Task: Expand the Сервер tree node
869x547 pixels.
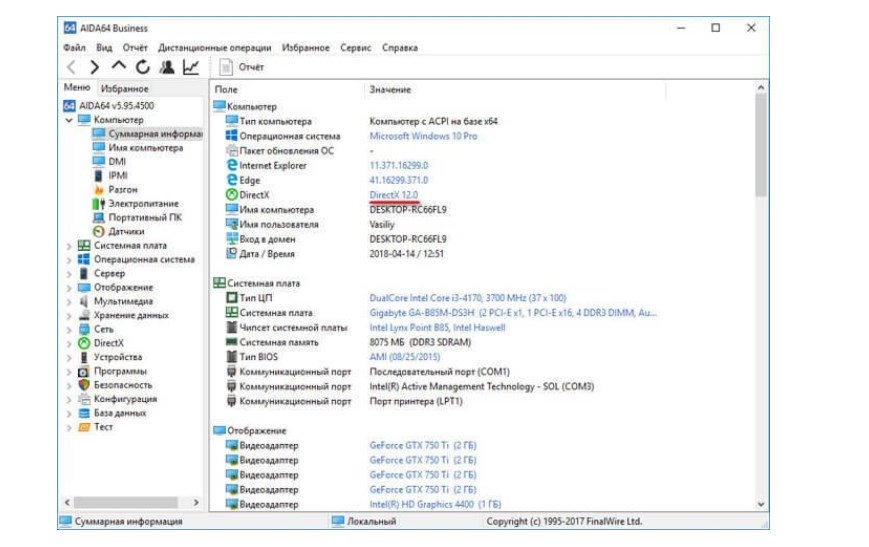Action: [69, 273]
